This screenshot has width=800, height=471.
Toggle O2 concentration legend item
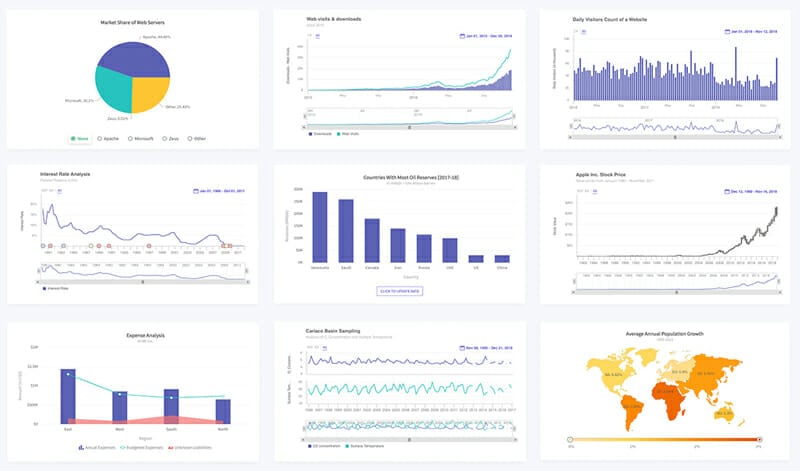pyautogui.click(x=322, y=446)
